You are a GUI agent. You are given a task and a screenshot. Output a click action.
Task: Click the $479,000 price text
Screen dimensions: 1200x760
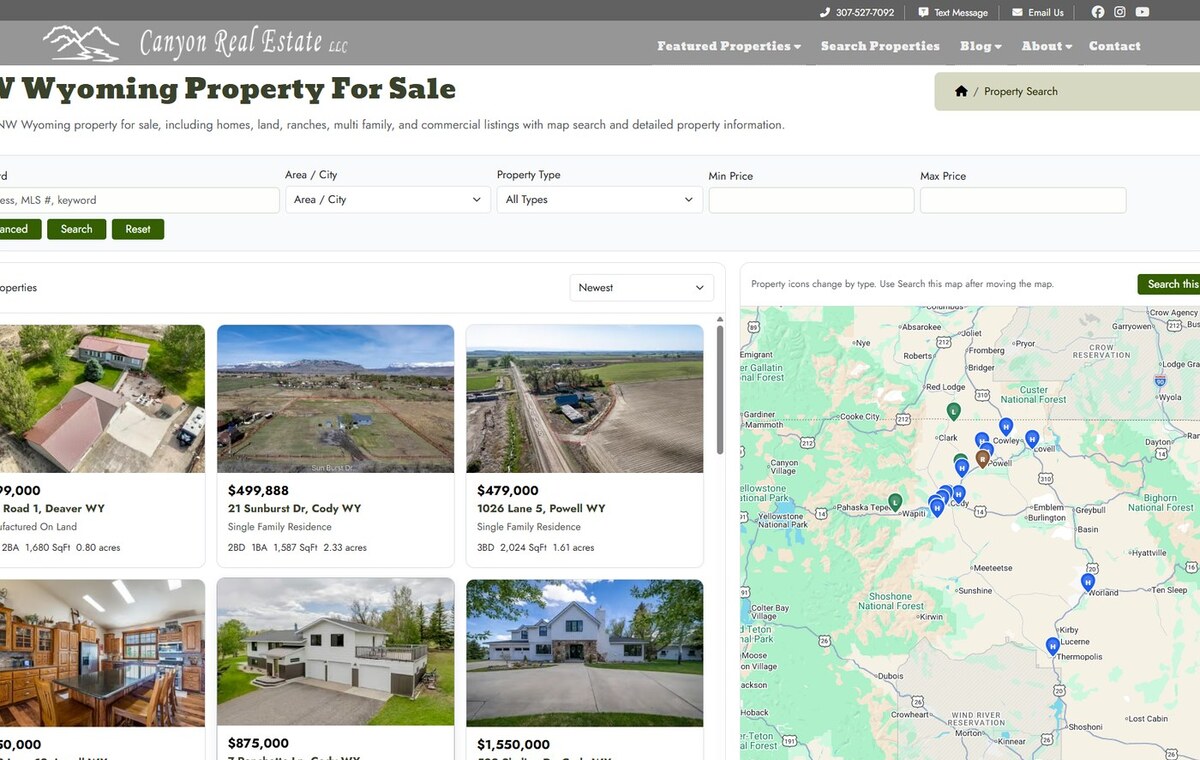pos(508,490)
